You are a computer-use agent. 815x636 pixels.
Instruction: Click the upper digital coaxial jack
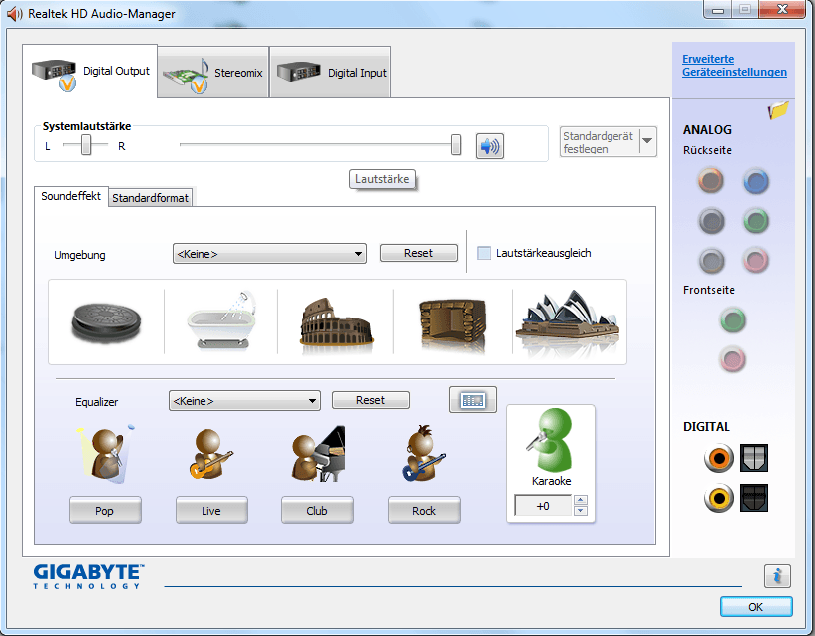pyautogui.click(x=719, y=458)
